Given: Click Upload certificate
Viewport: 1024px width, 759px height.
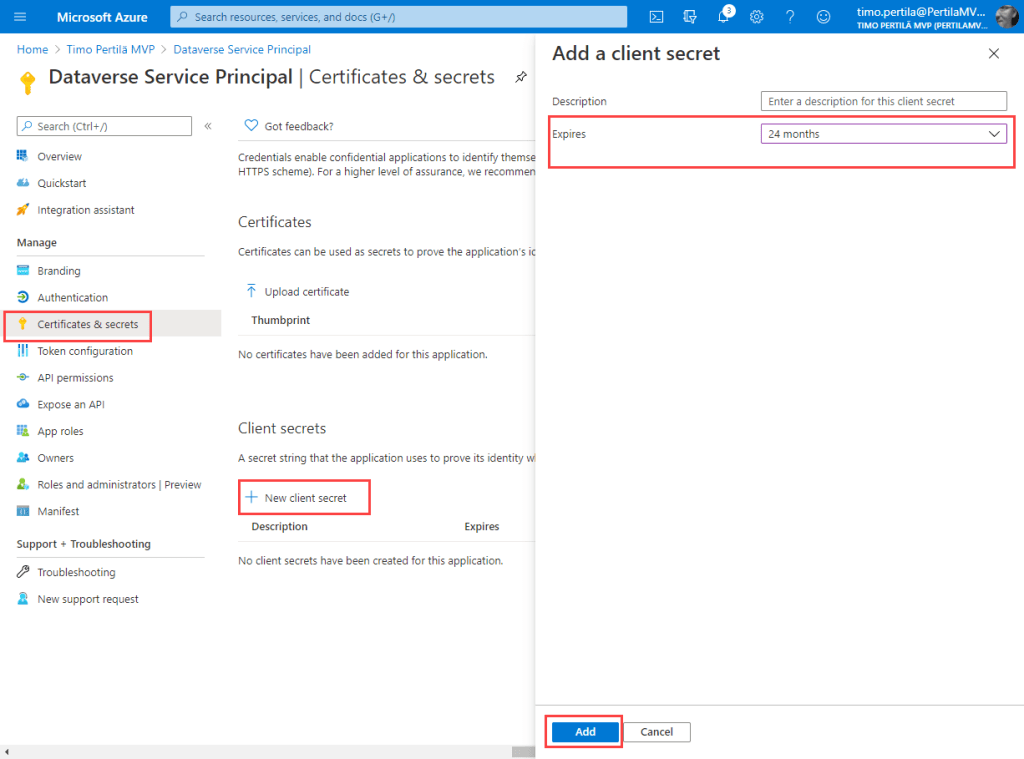Looking at the screenshot, I should pyautogui.click(x=306, y=292).
